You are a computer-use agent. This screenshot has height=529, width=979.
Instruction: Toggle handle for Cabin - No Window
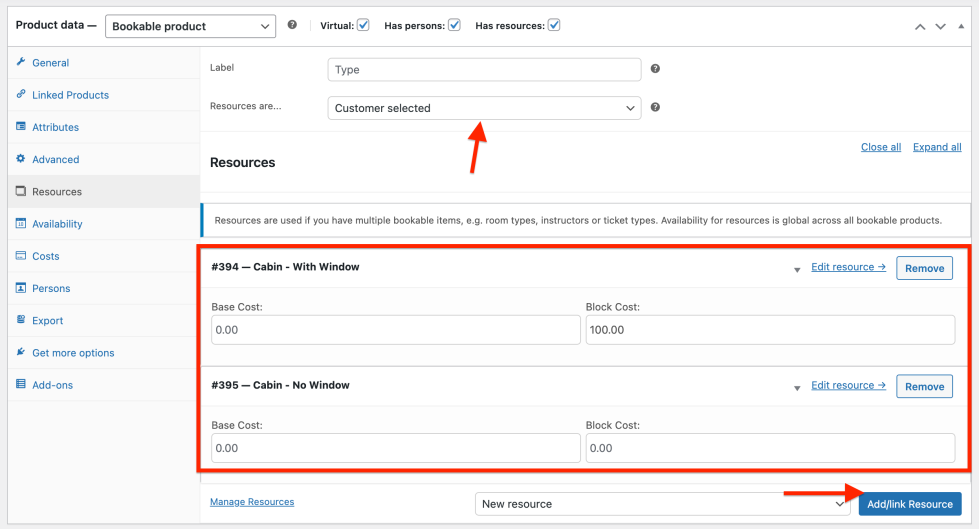point(797,387)
